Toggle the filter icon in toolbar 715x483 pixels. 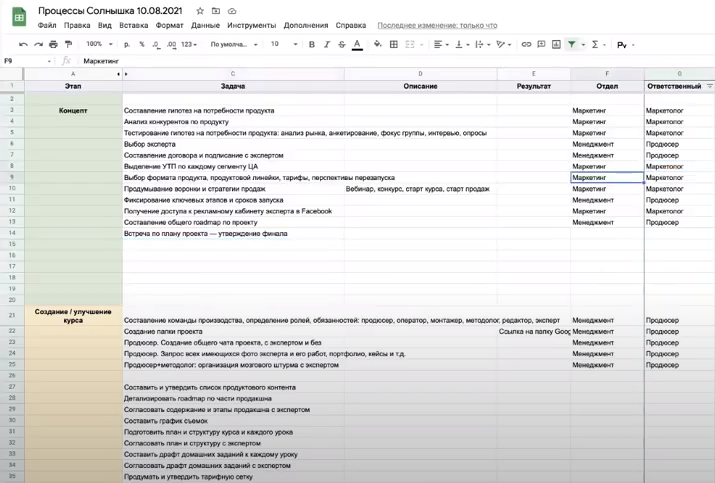coord(571,44)
